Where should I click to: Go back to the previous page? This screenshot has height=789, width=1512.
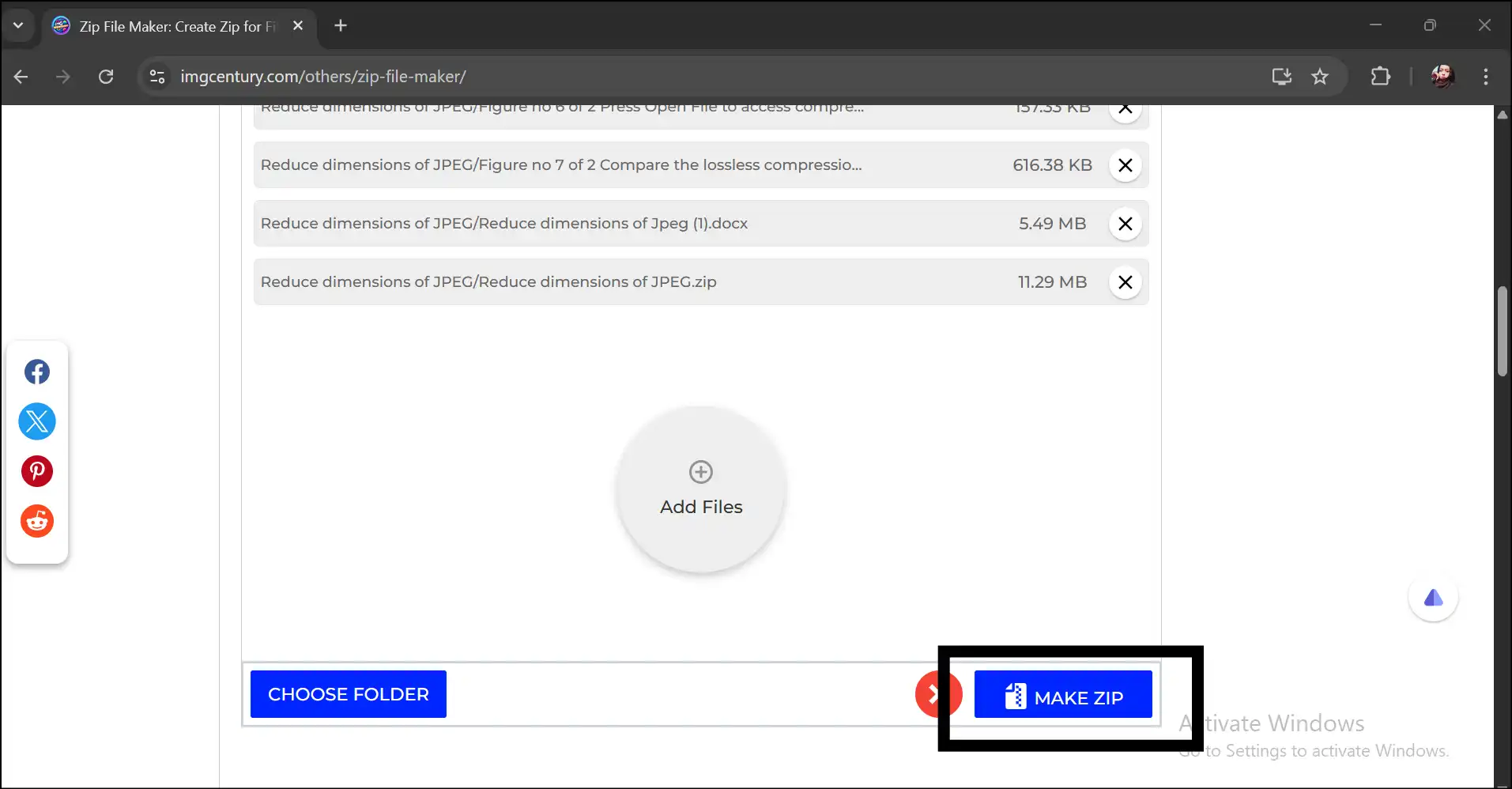[21, 77]
